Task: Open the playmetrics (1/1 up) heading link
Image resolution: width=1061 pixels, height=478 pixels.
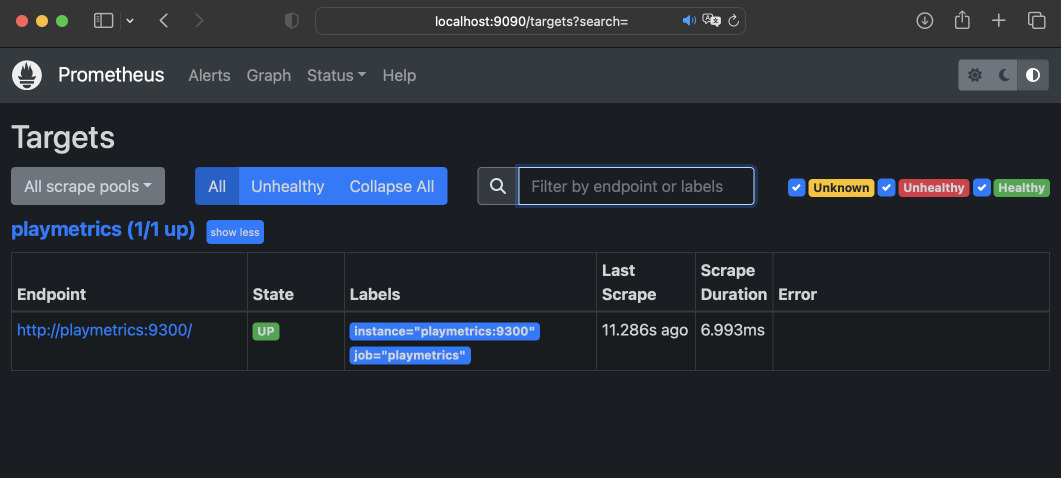Action: [103, 230]
